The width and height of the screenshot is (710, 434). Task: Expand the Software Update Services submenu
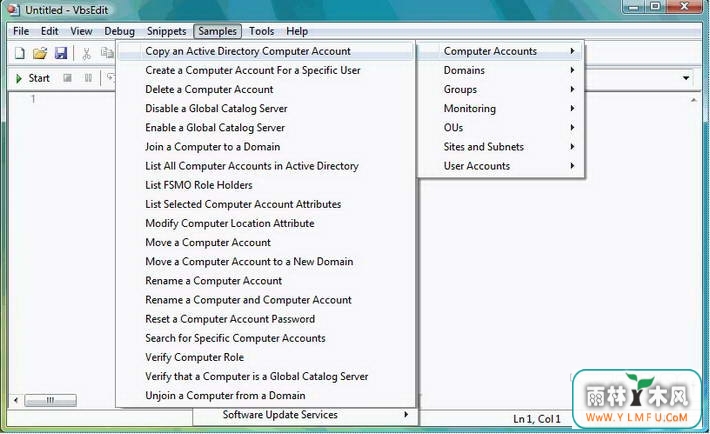coord(306,415)
